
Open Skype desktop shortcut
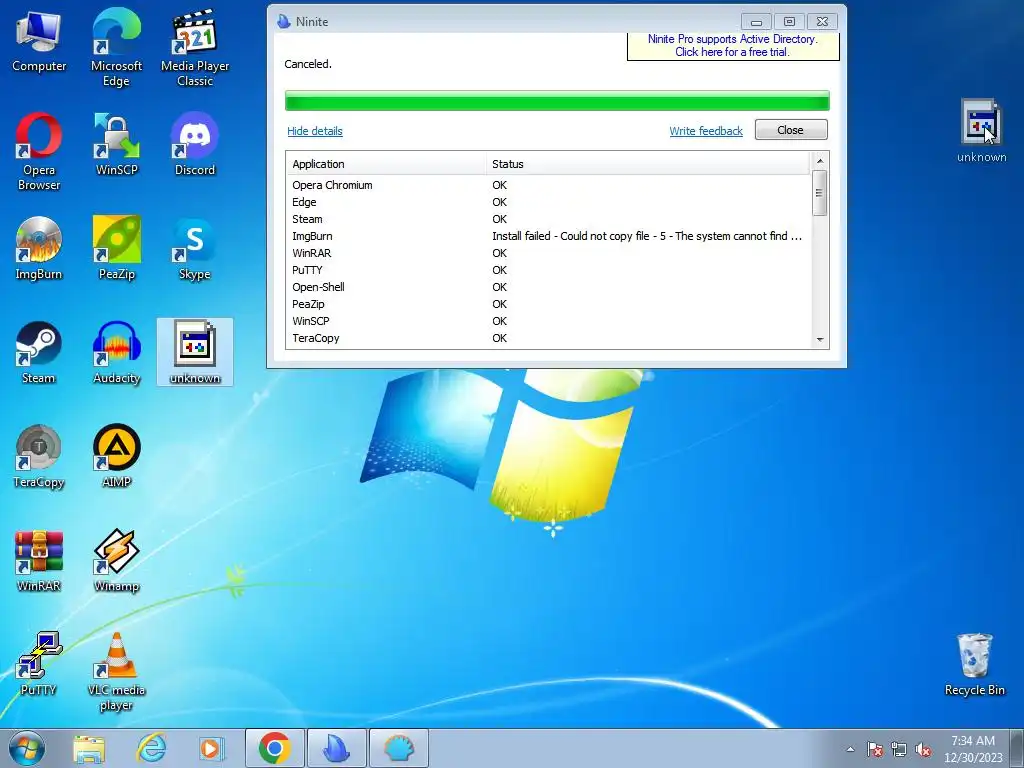click(x=195, y=248)
